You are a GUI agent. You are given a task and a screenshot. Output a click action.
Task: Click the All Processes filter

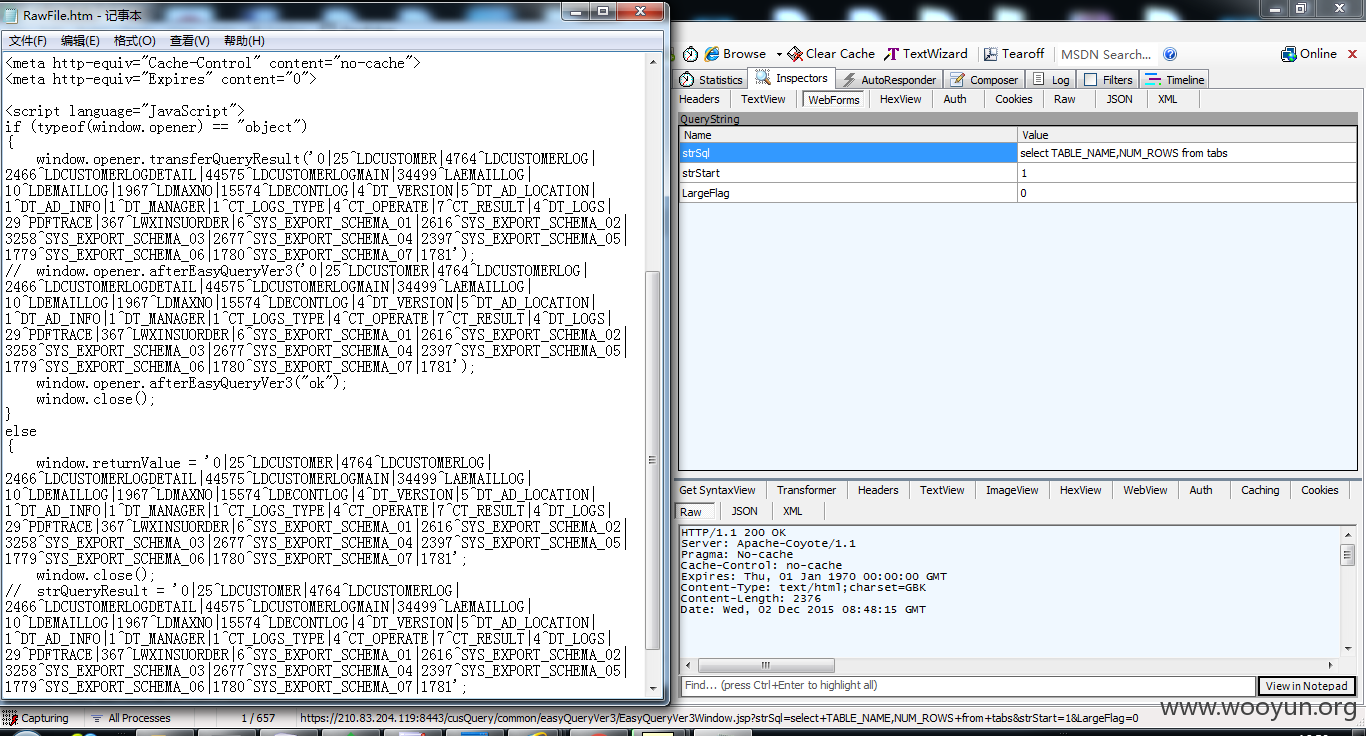pos(131,718)
